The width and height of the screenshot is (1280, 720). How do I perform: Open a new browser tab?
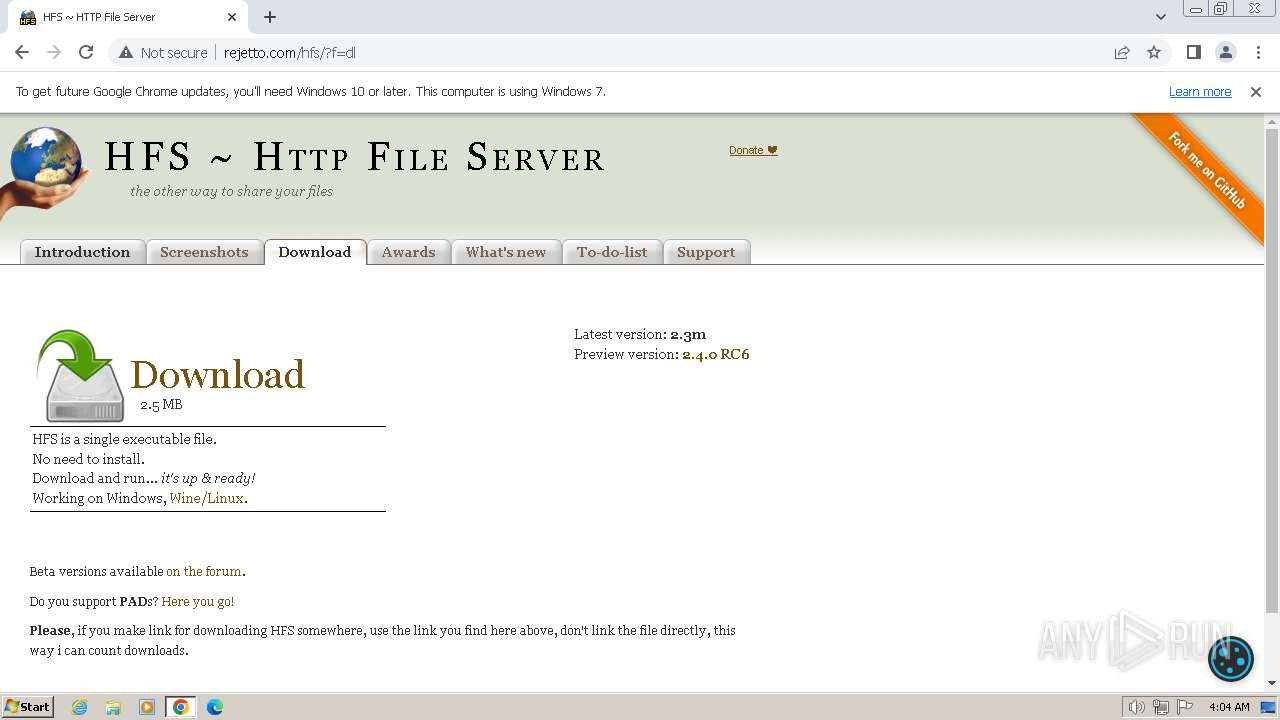click(x=270, y=17)
